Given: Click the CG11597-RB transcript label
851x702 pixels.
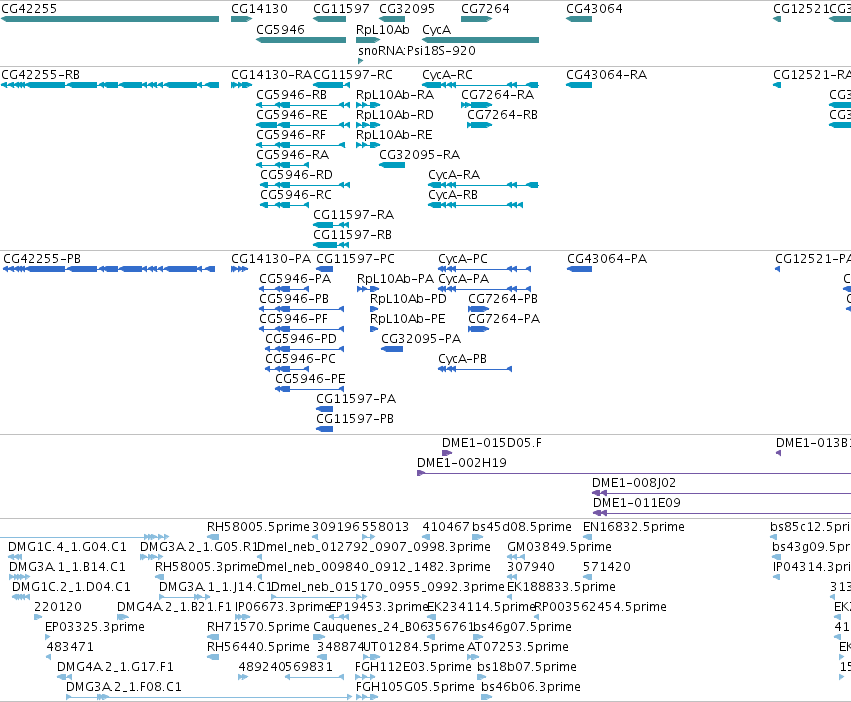Looking at the screenshot, I should point(353,235).
